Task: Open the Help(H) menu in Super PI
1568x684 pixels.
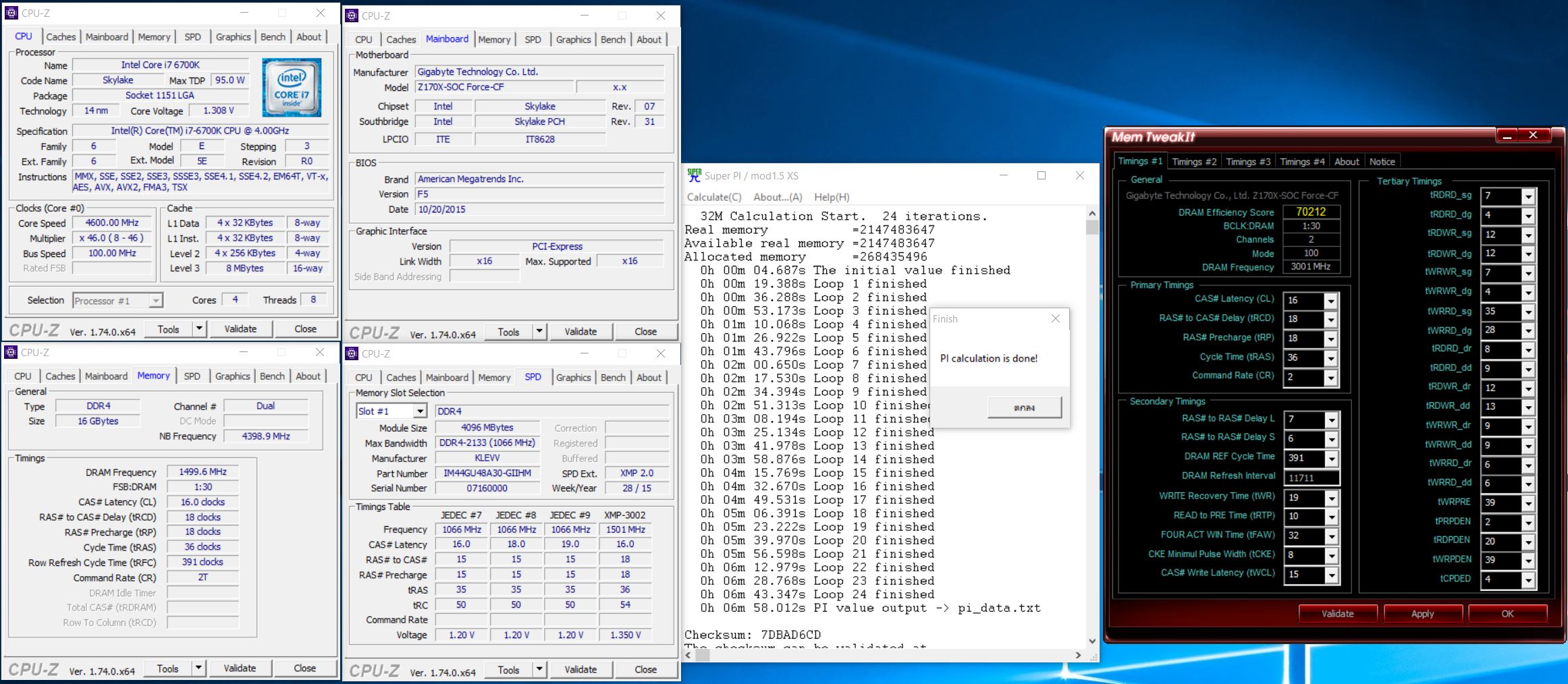Action: (x=832, y=197)
